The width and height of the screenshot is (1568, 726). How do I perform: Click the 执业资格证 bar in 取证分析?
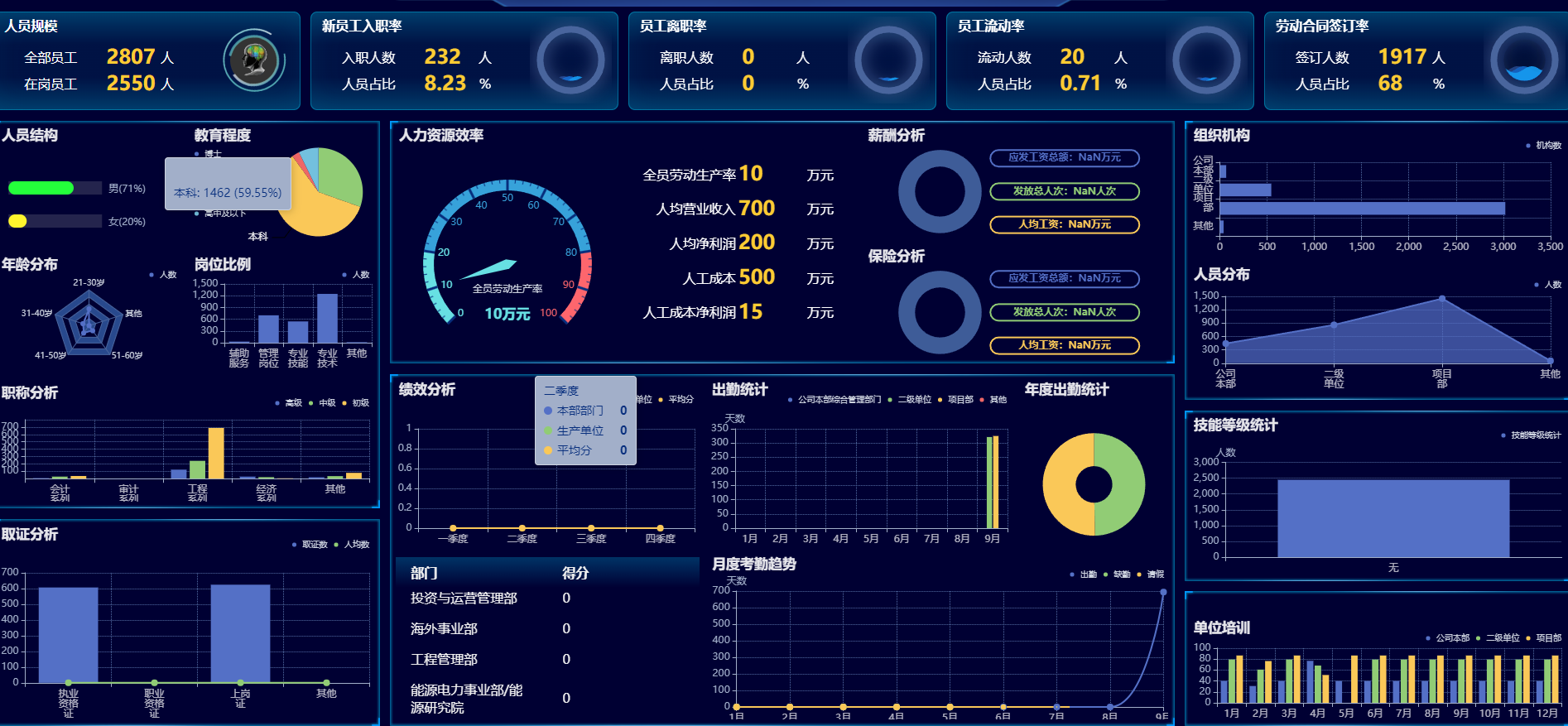(68, 635)
